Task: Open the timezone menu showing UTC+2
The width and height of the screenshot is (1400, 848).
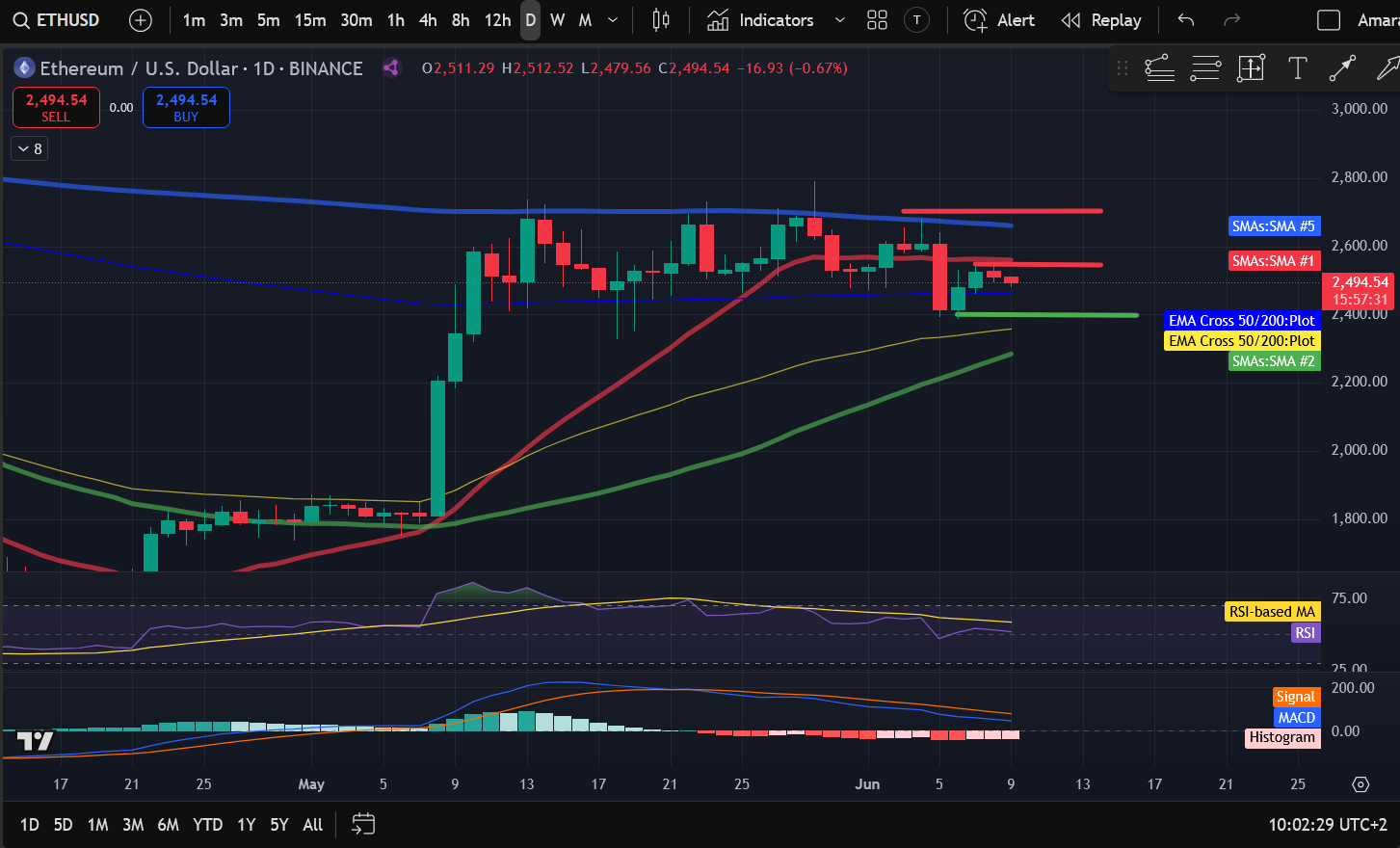Action: [x=1328, y=824]
